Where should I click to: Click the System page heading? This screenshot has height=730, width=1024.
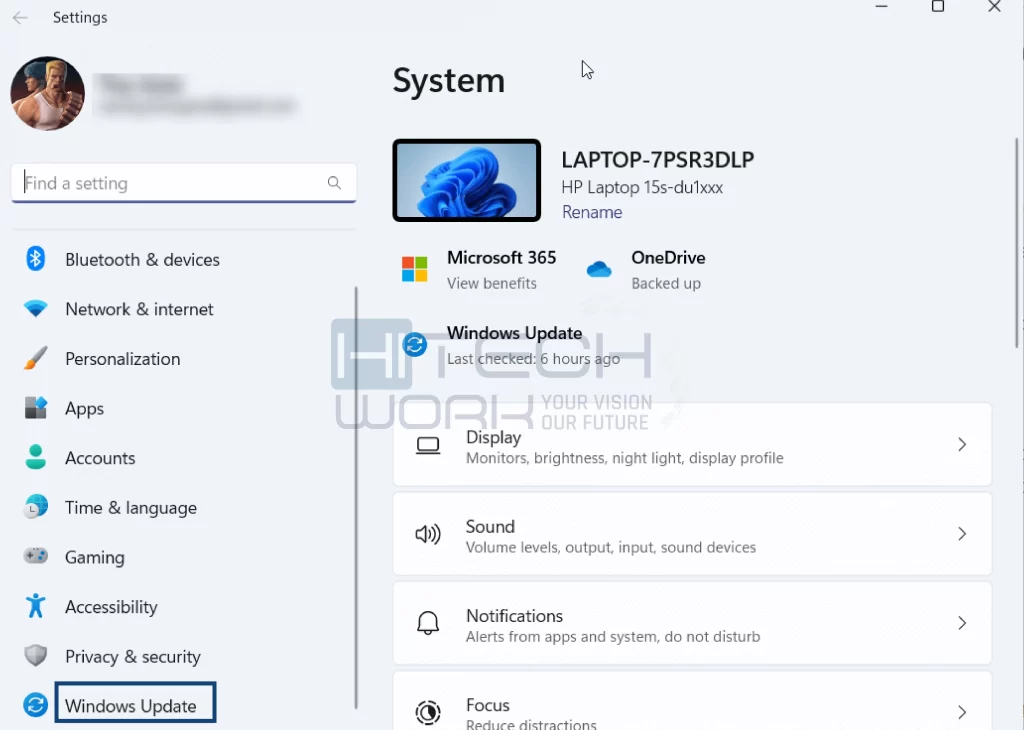(449, 81)
